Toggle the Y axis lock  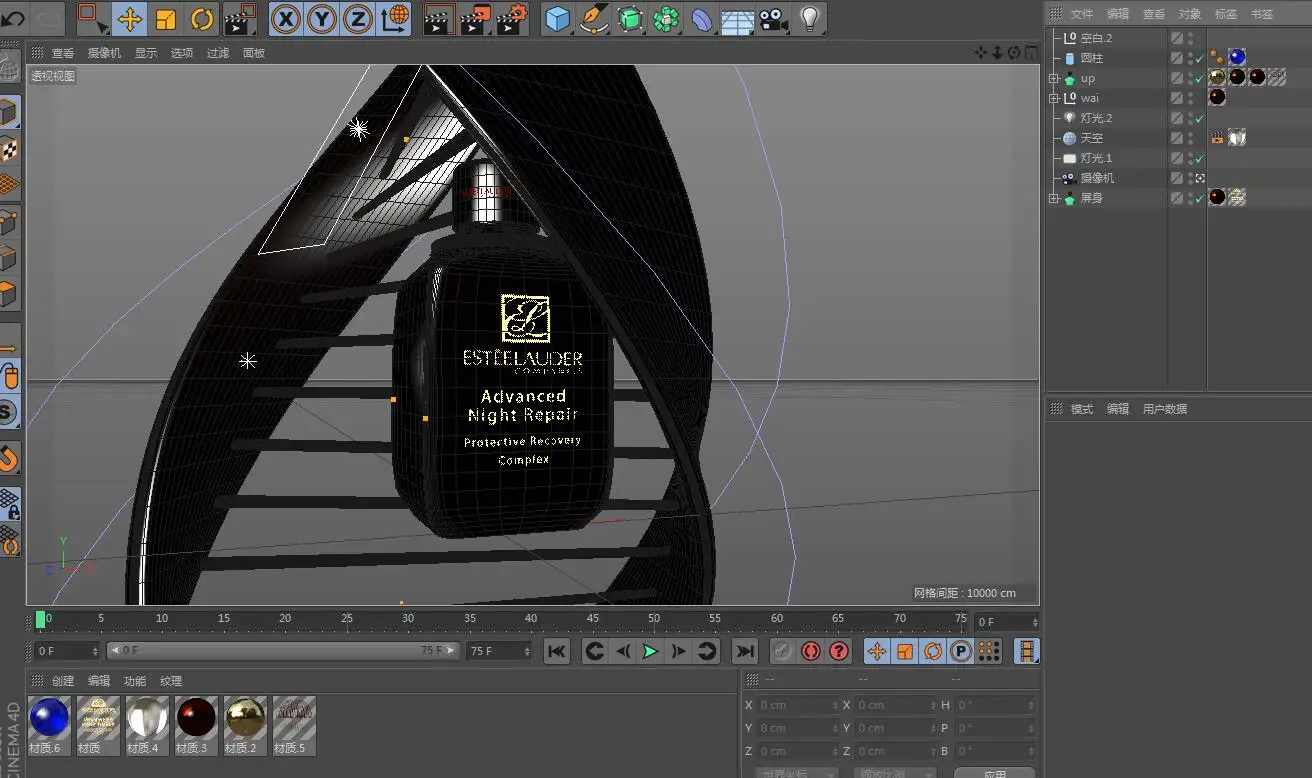coord(322,18)
